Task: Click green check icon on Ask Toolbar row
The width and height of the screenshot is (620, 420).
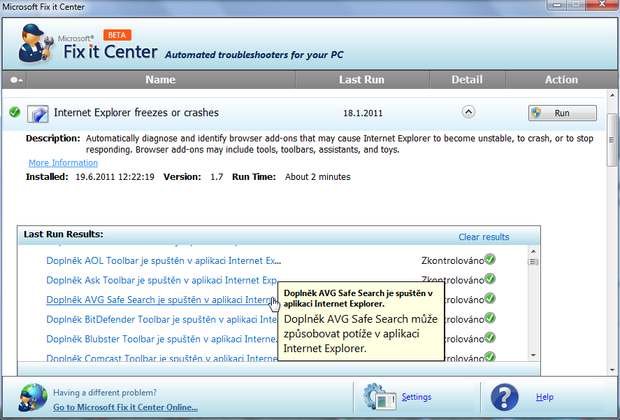Action: click(490, 279)
